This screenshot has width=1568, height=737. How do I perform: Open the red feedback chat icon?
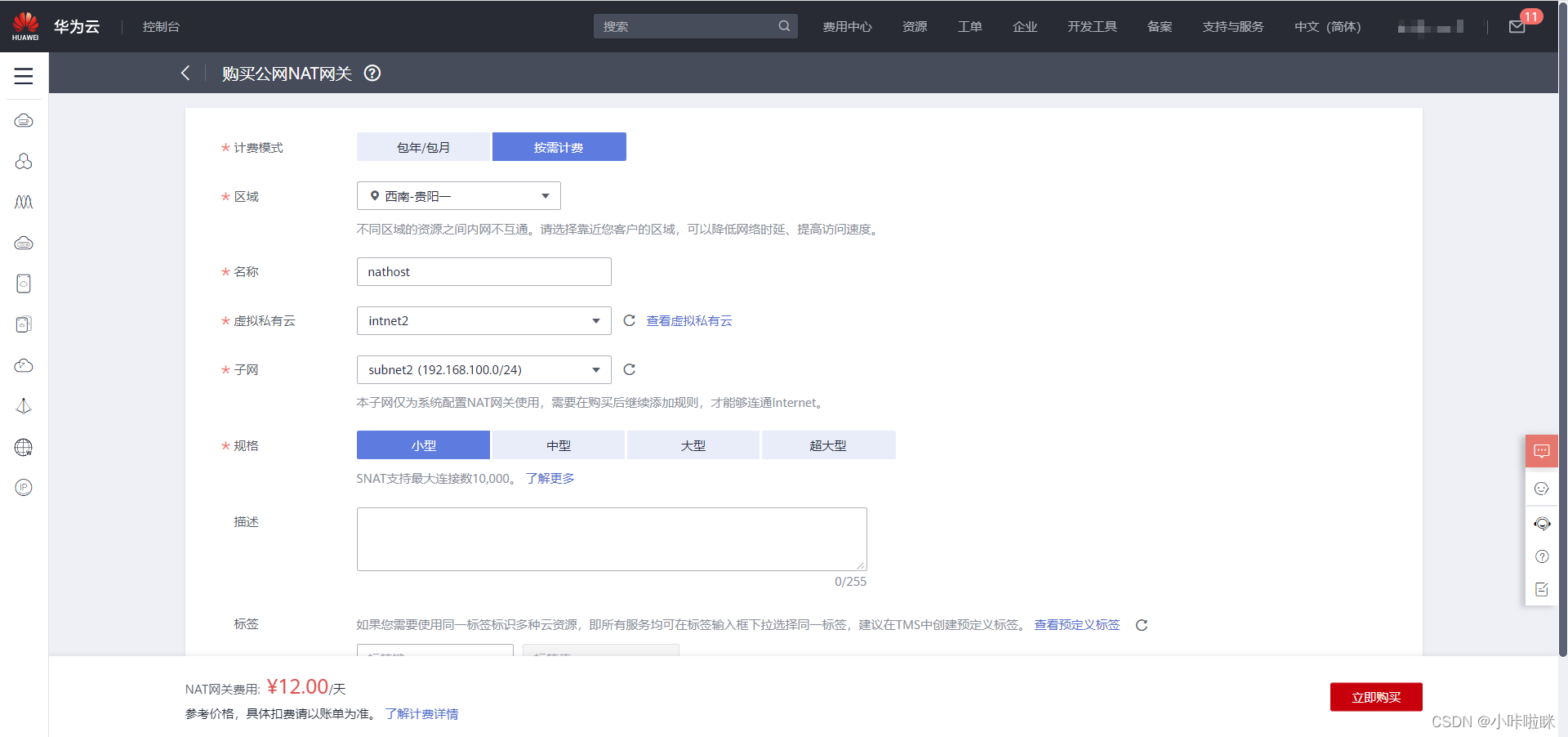[1541, 450]
